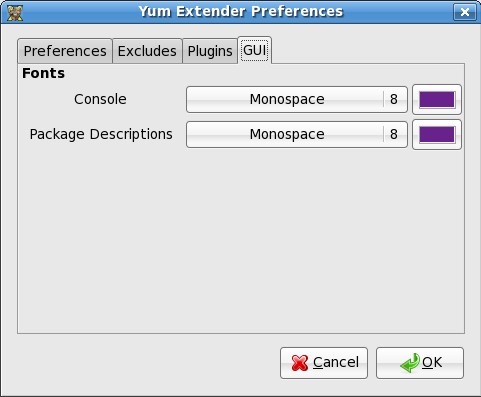
Task: Click the Package Descriptions label
Action: pos(101,134)
